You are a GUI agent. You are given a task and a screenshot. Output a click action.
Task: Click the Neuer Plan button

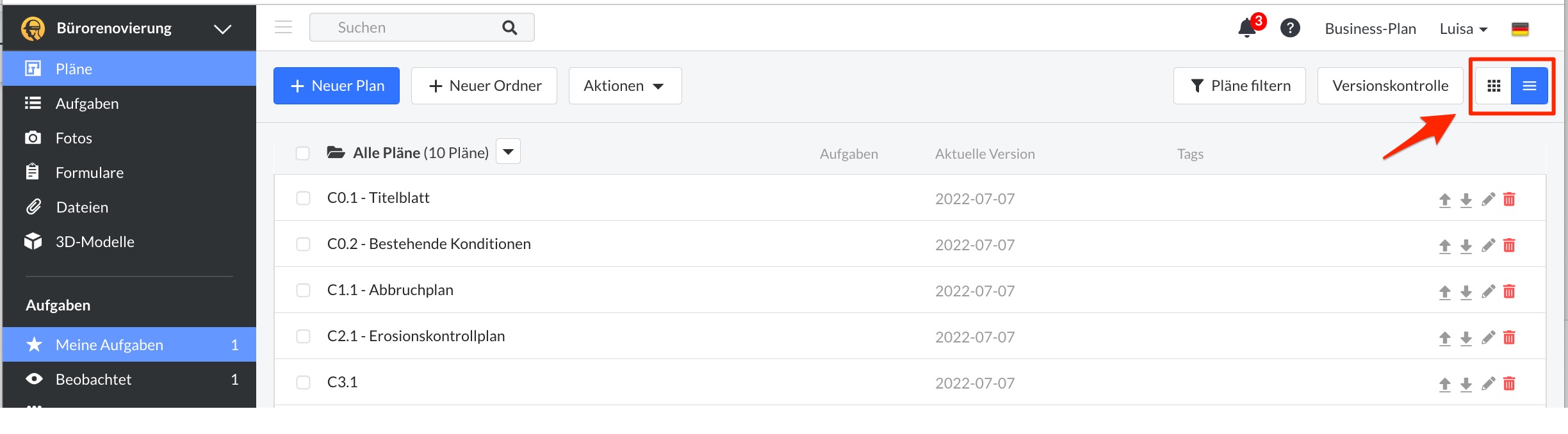tap(336, 86)
